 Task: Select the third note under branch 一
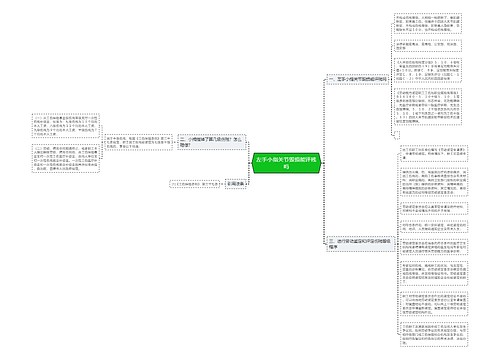coord(428,70)
